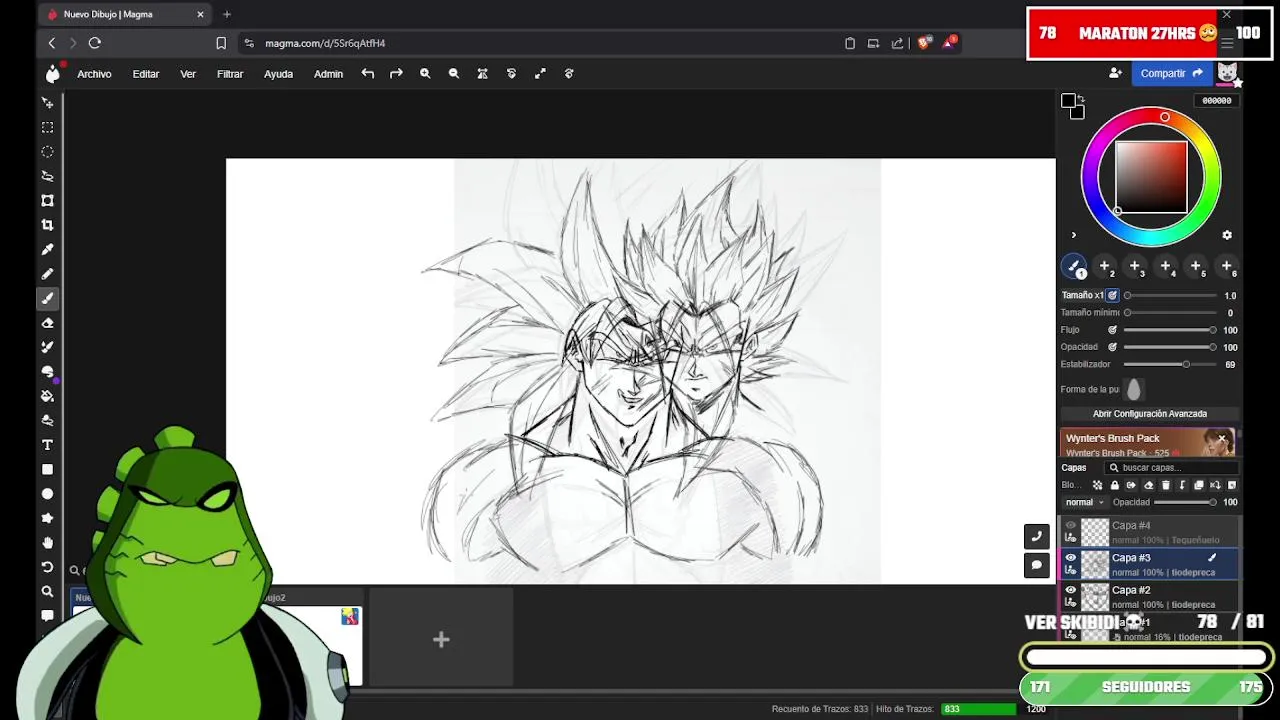
Task: Duplicate the layer using copy icon
Action: [x=1199, y=485]
